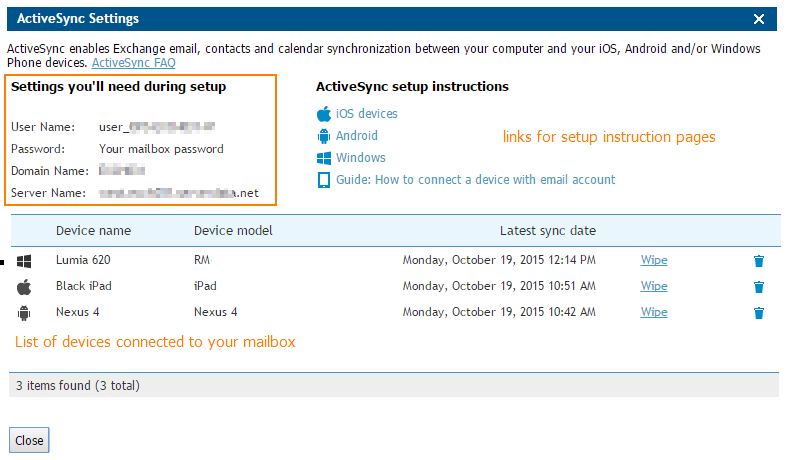Click the Apple icon in Black iPad row
Viewport: 788px width, 460px height.
25,286
